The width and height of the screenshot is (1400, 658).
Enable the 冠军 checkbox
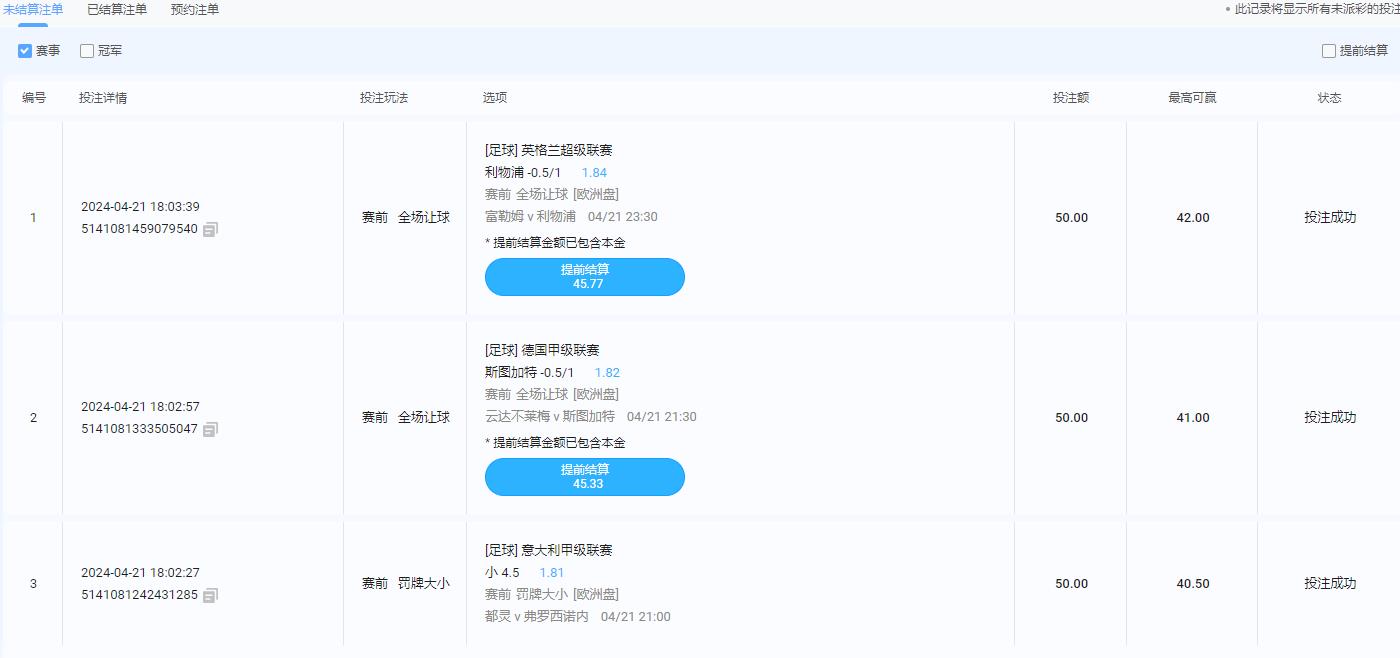[87, 50]
